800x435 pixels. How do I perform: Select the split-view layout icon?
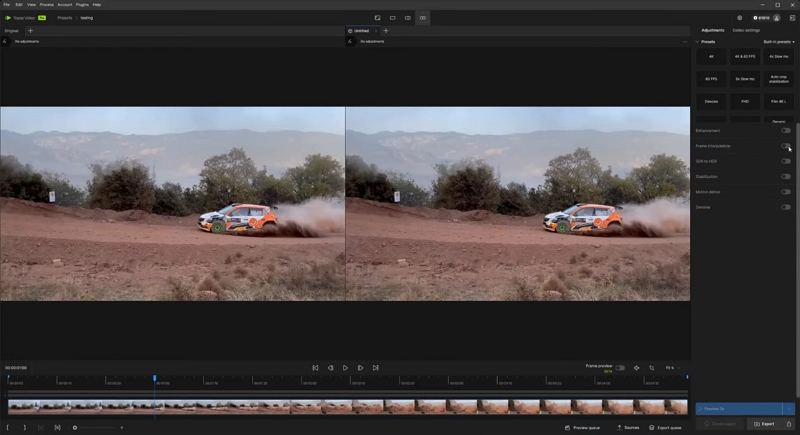[408, 18]
